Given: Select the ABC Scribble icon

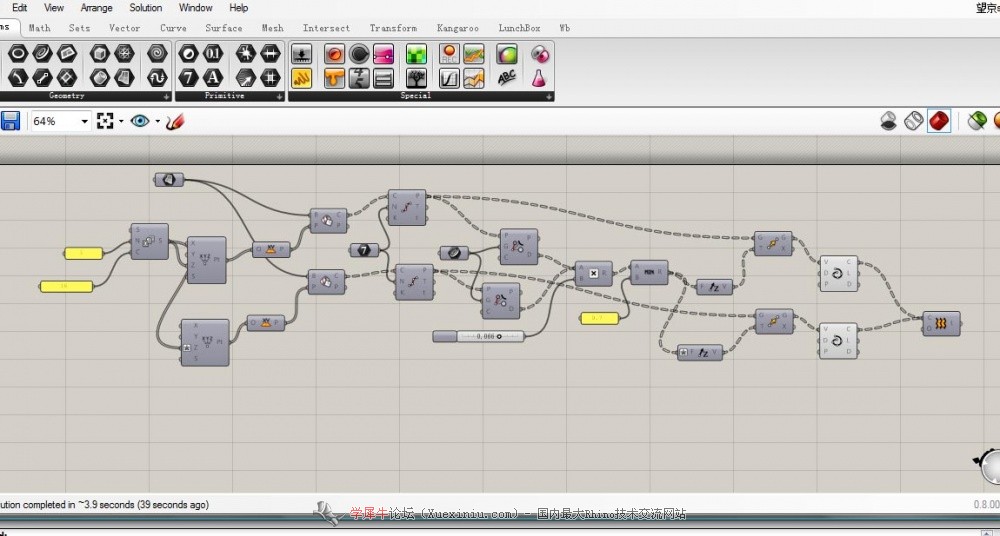Looking at the screenshot, I should pos(506,78).
